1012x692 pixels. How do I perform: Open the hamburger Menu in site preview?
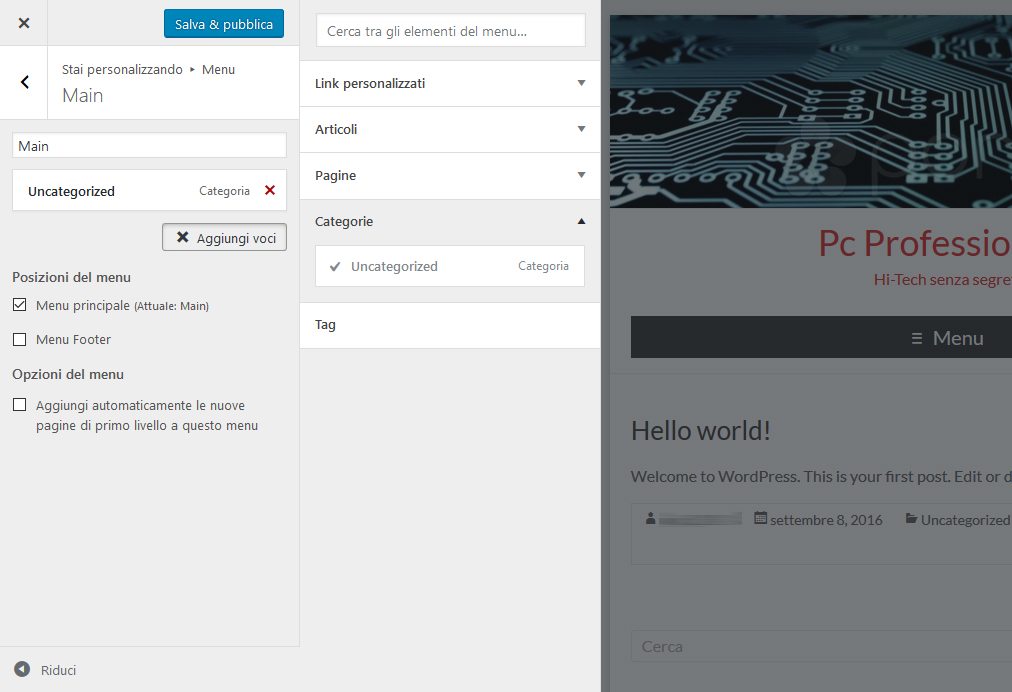[x=947, y=338]
